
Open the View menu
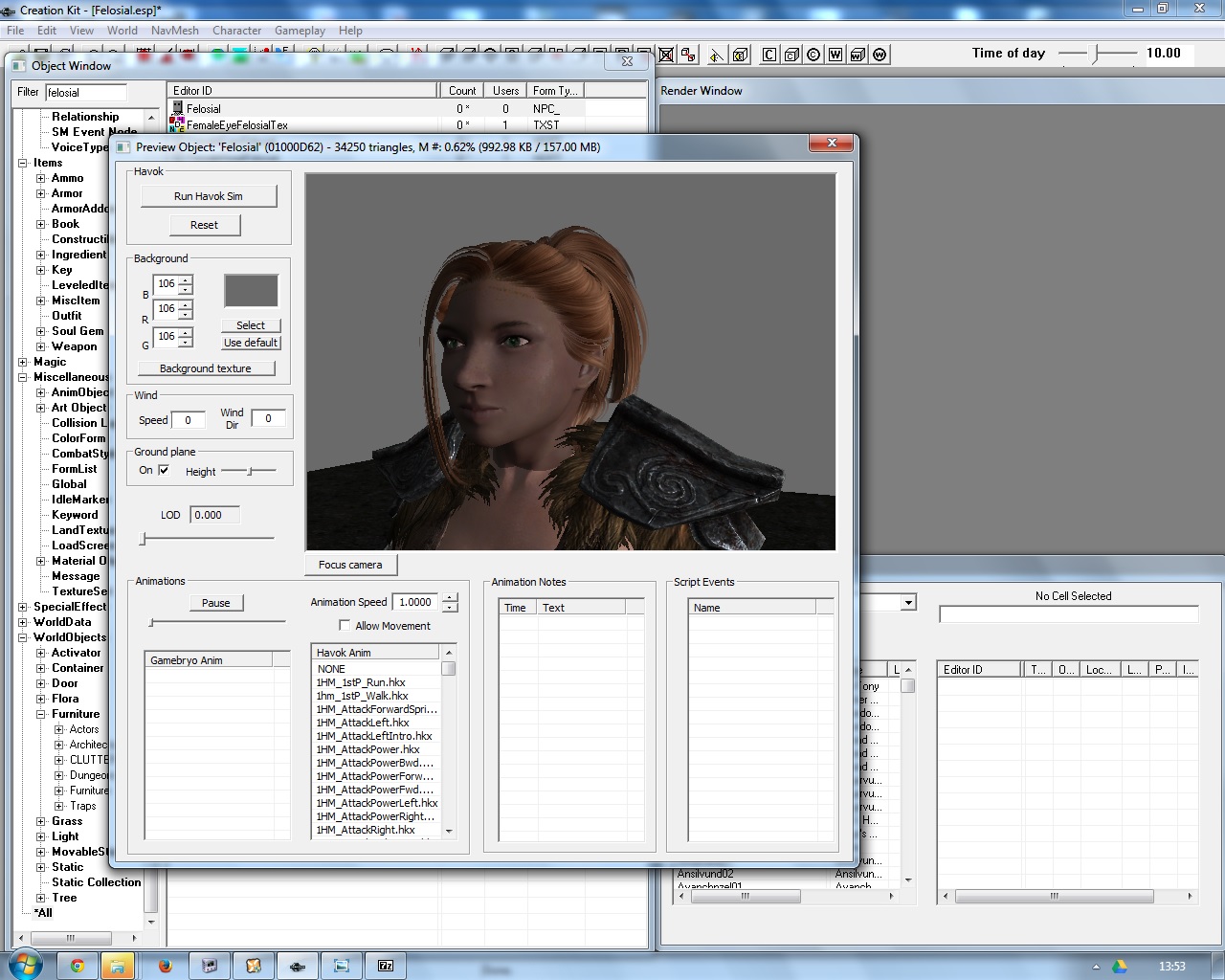tap(82, 31)
